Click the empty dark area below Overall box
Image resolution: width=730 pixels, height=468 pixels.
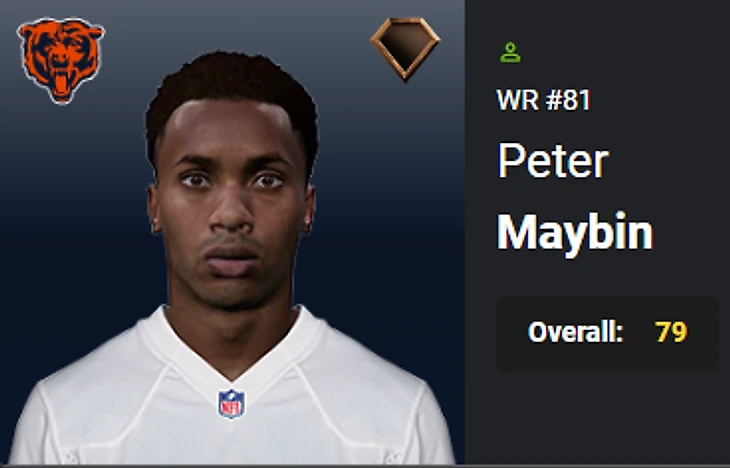[x=607, y=417]
